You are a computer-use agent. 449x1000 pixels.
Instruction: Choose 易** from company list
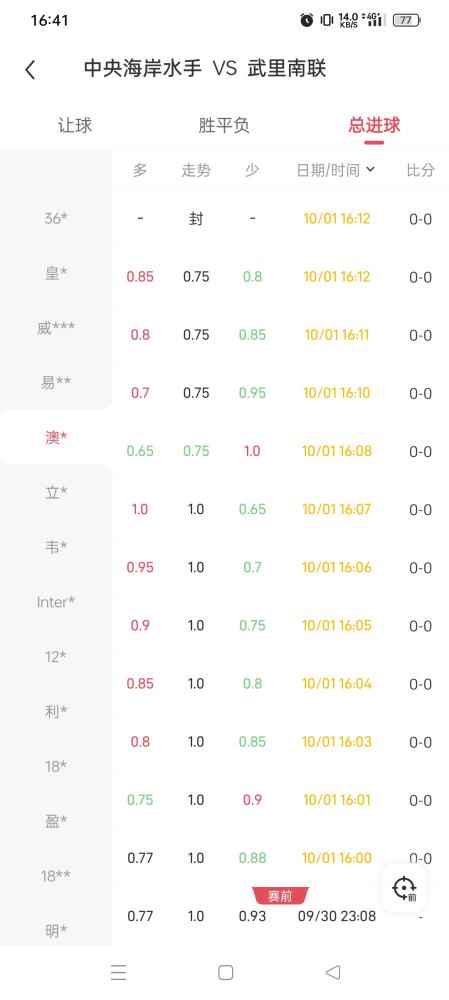(56, 383)
